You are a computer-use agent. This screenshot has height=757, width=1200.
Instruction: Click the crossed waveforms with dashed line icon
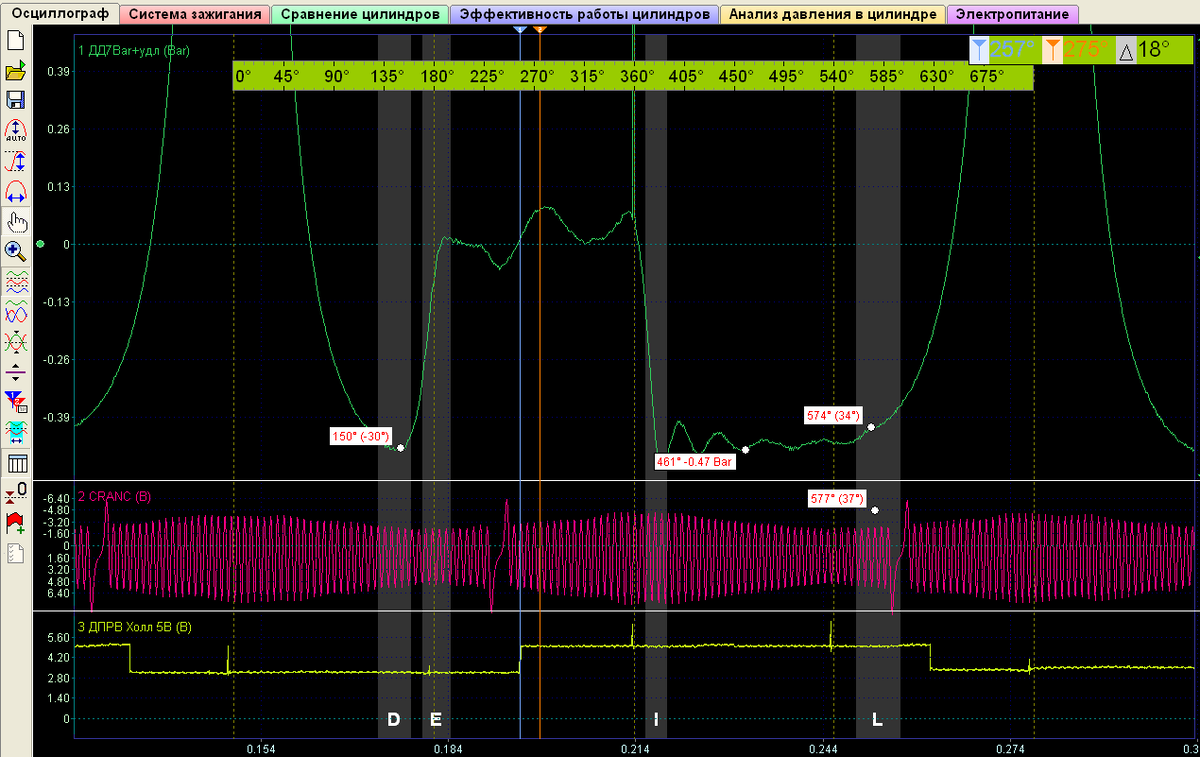15,341
